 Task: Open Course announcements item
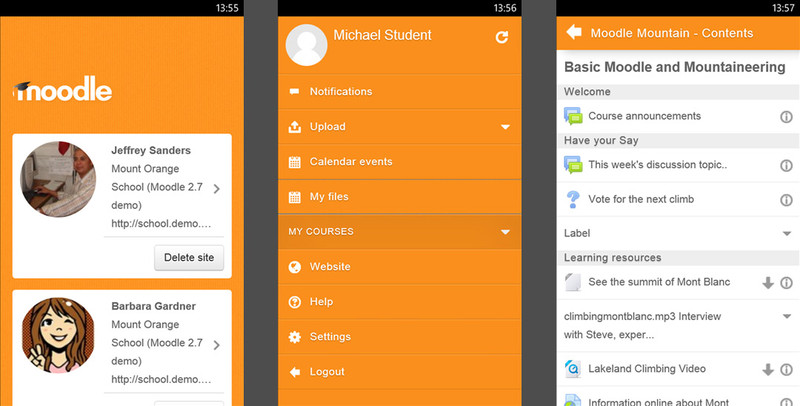644,116
